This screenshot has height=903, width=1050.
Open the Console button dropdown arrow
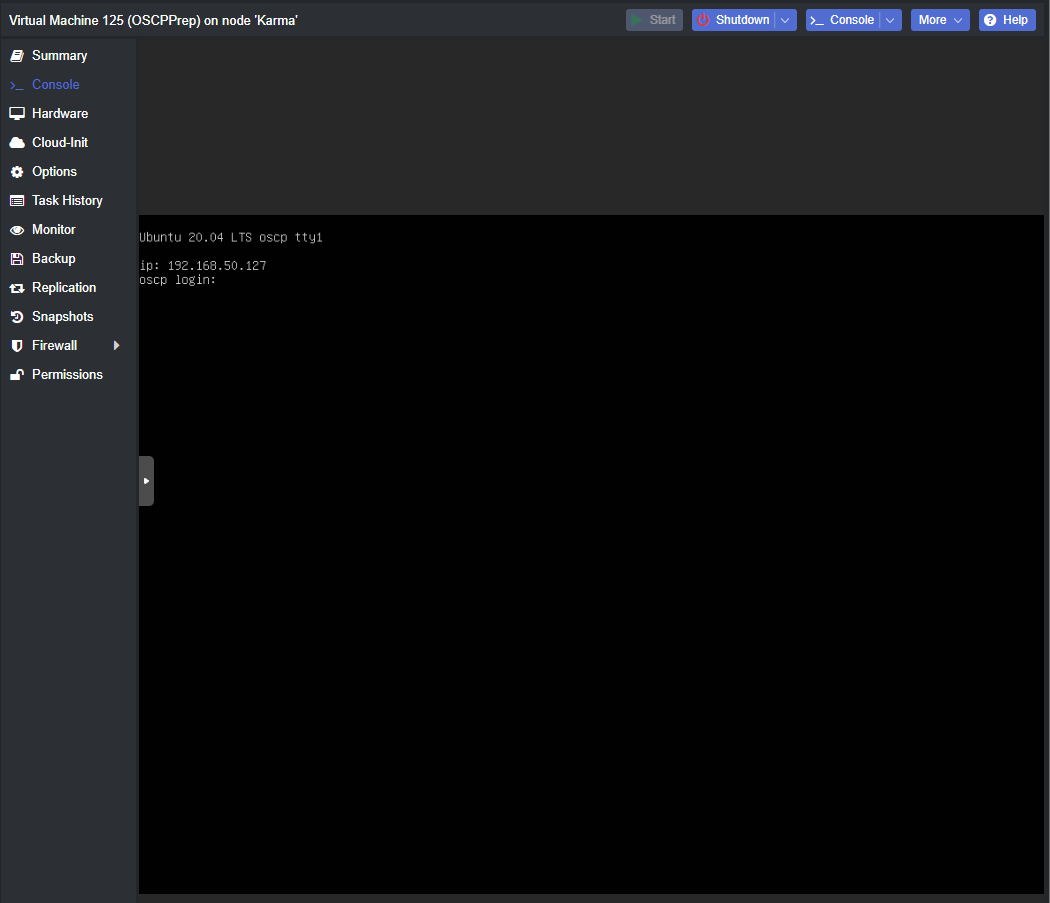pyautogui.click(x=890, y=20)
